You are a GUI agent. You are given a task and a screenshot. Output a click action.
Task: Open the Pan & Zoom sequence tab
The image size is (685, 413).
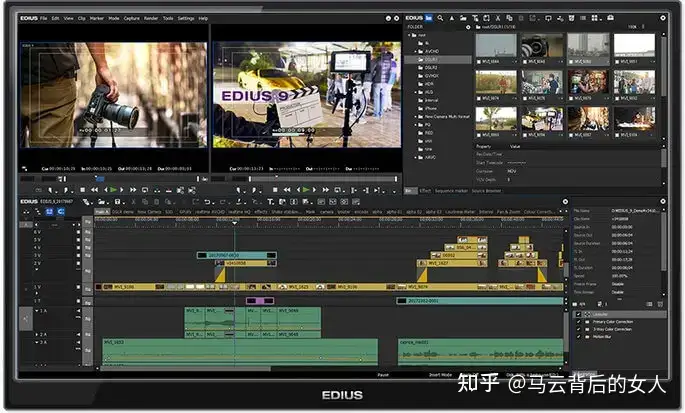[x=509, y=212]
